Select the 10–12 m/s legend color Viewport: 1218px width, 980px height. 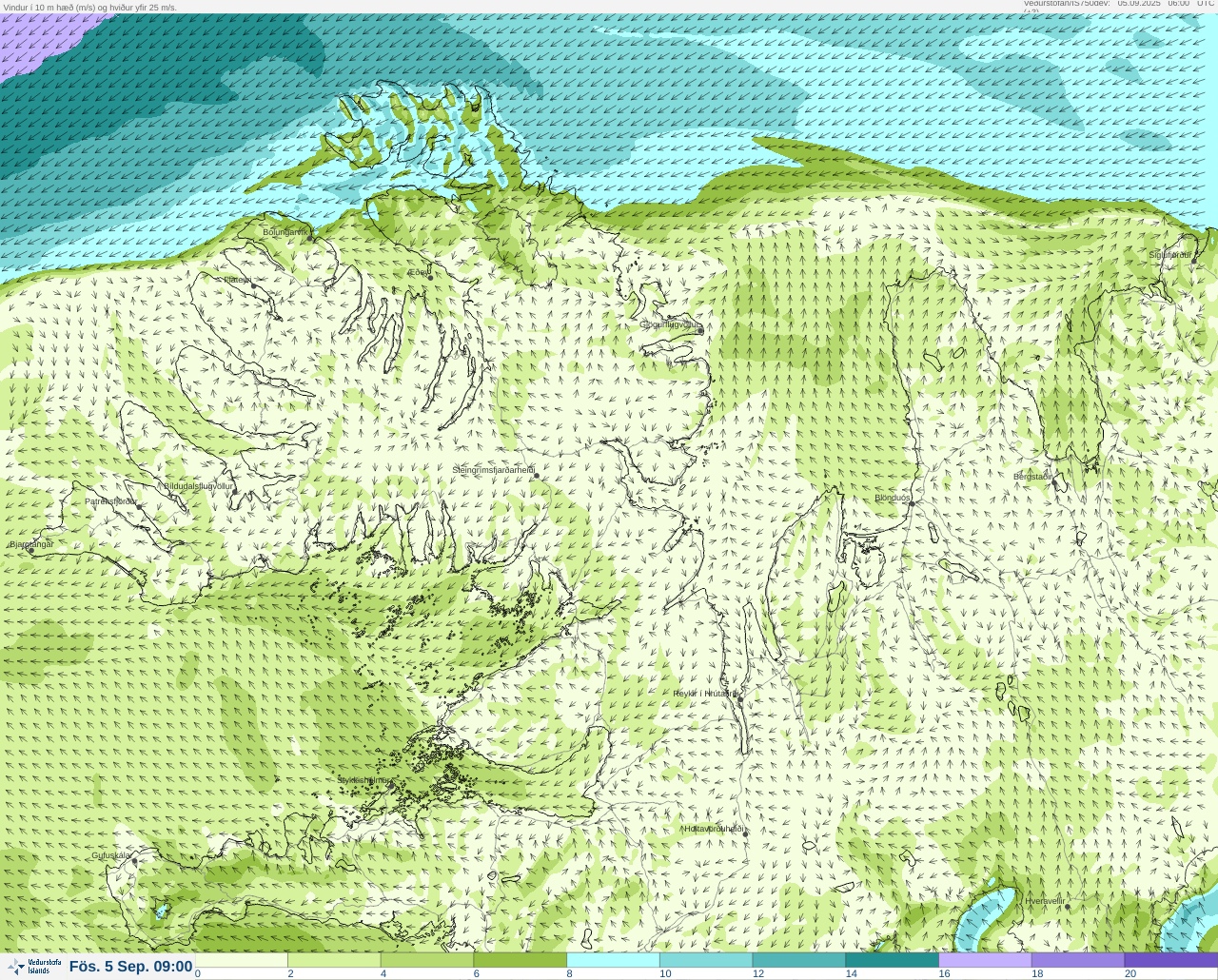click(706, 960)
